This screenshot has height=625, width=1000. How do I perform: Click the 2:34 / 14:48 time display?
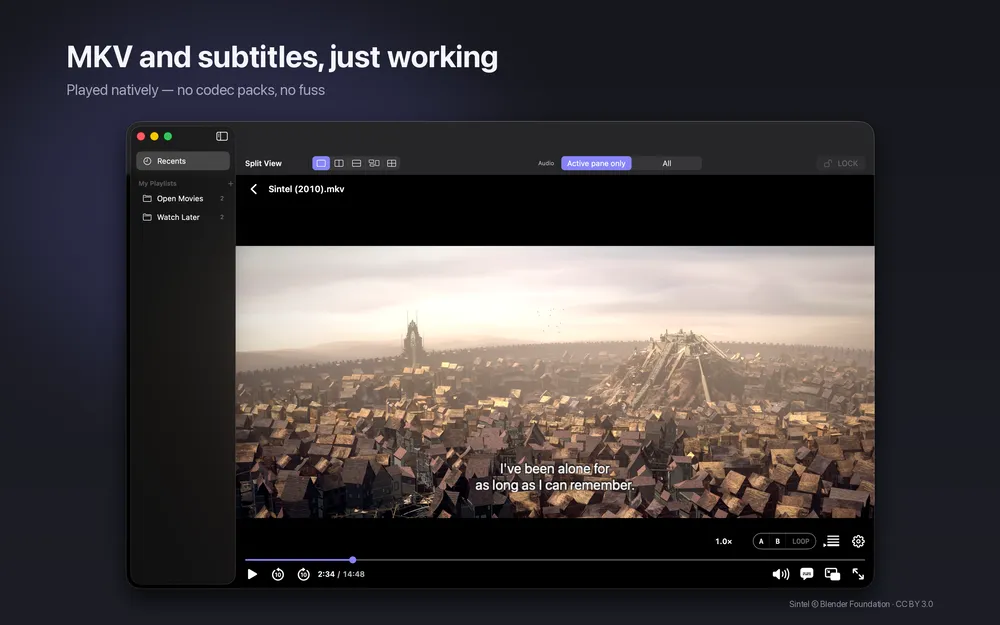click(341, 574)
